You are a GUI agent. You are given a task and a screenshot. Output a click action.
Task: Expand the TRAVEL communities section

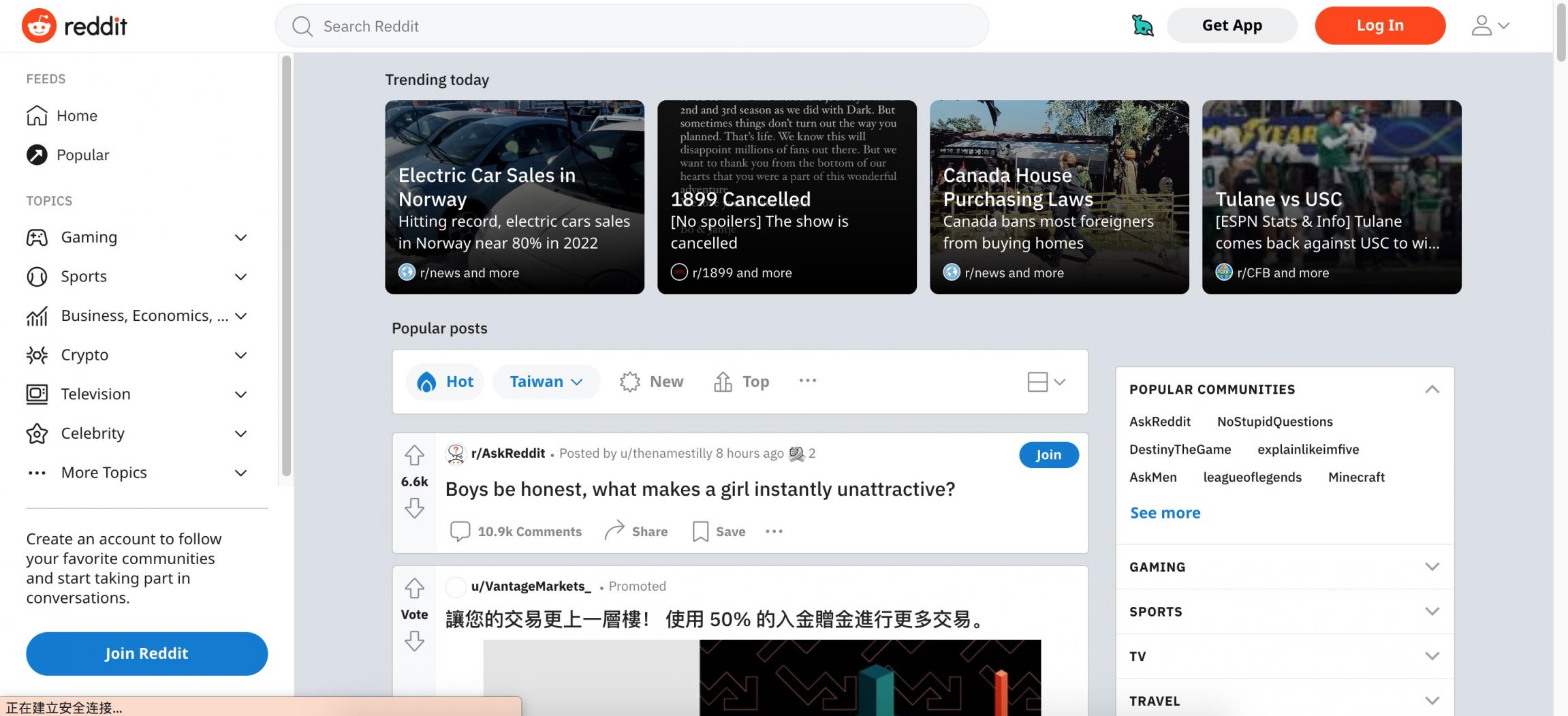click(x=1432, y=701)
